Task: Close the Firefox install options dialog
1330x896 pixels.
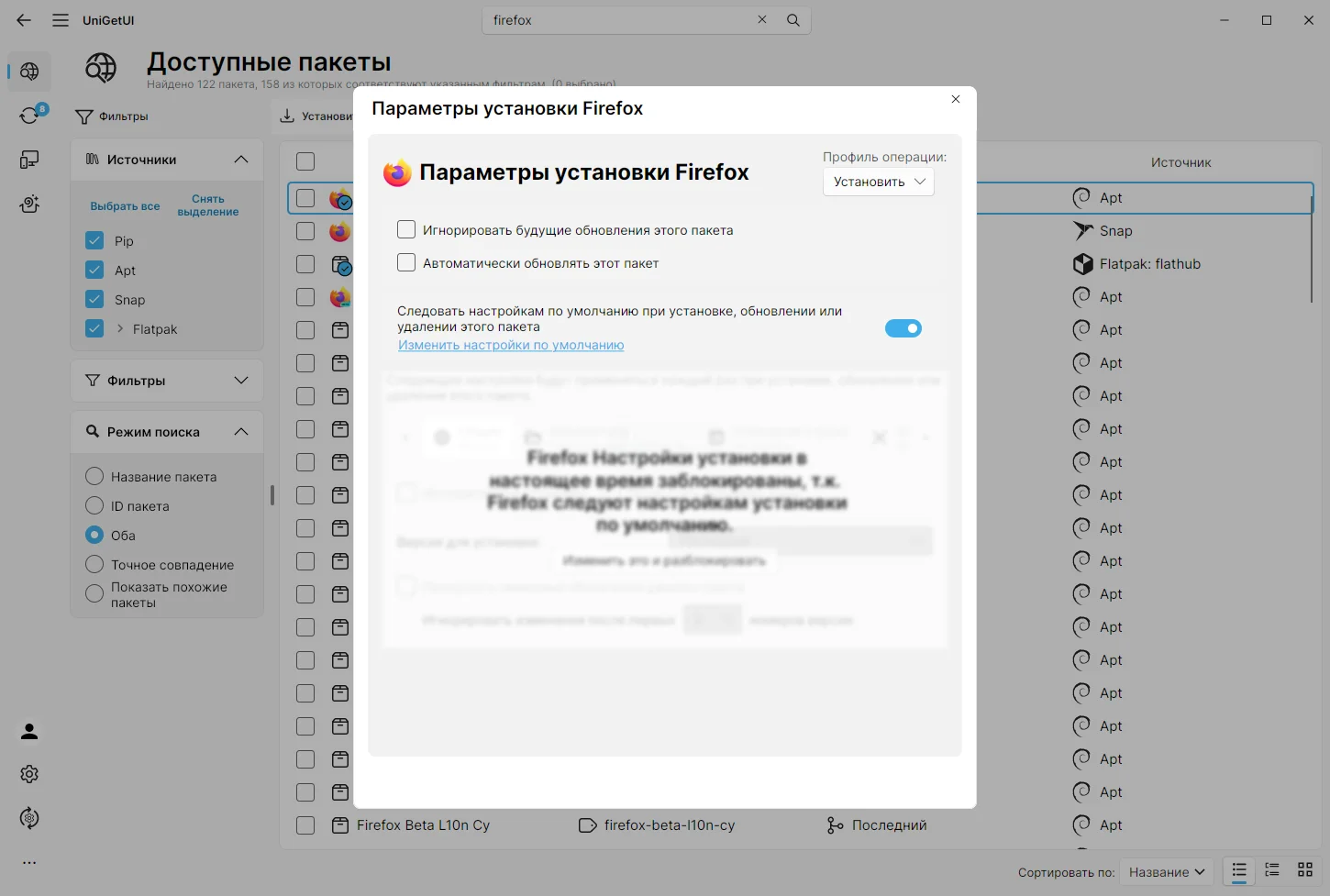Action: pyautogui.click(x=956, y=99)
